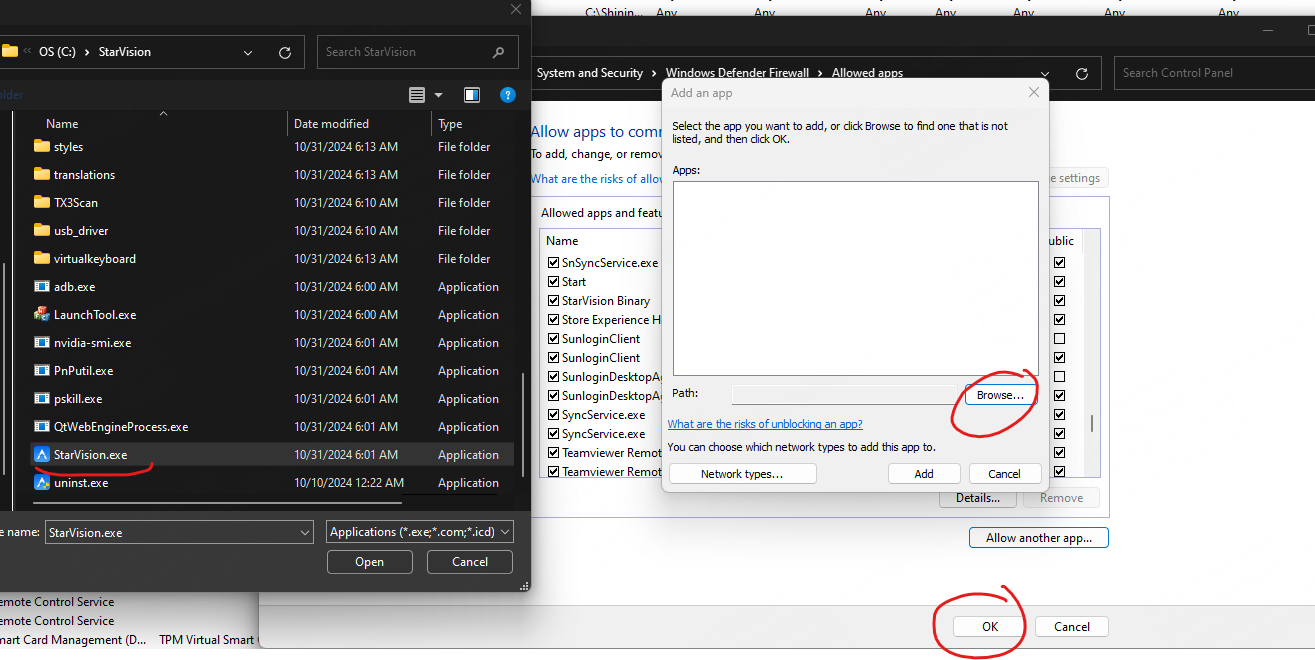Click the folder icon in the address bar

(x=10, y=51)
